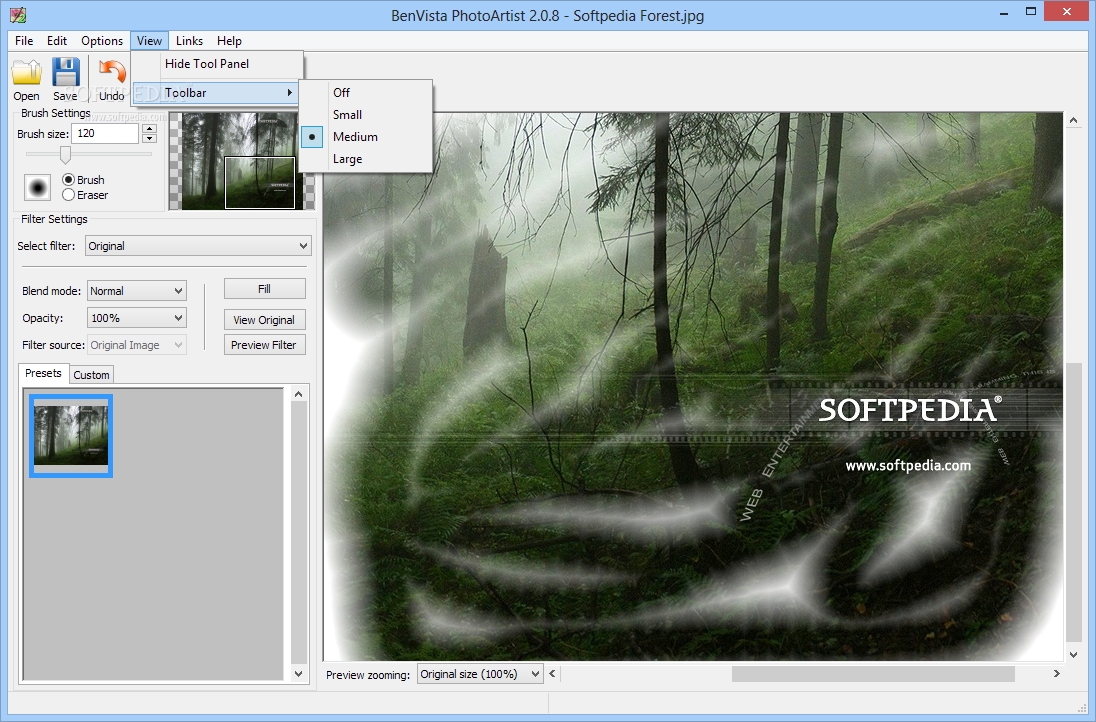Image resolution: width=1096 pixels, height=722 pixels.
Task: Open the File menu
Action: pos(24,41)
